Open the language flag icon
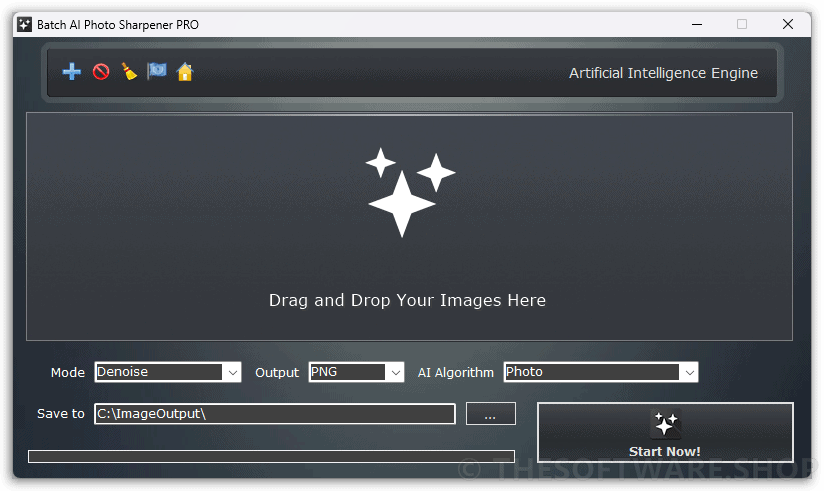Viewport: 824px width, 491px height. point(157,70)
